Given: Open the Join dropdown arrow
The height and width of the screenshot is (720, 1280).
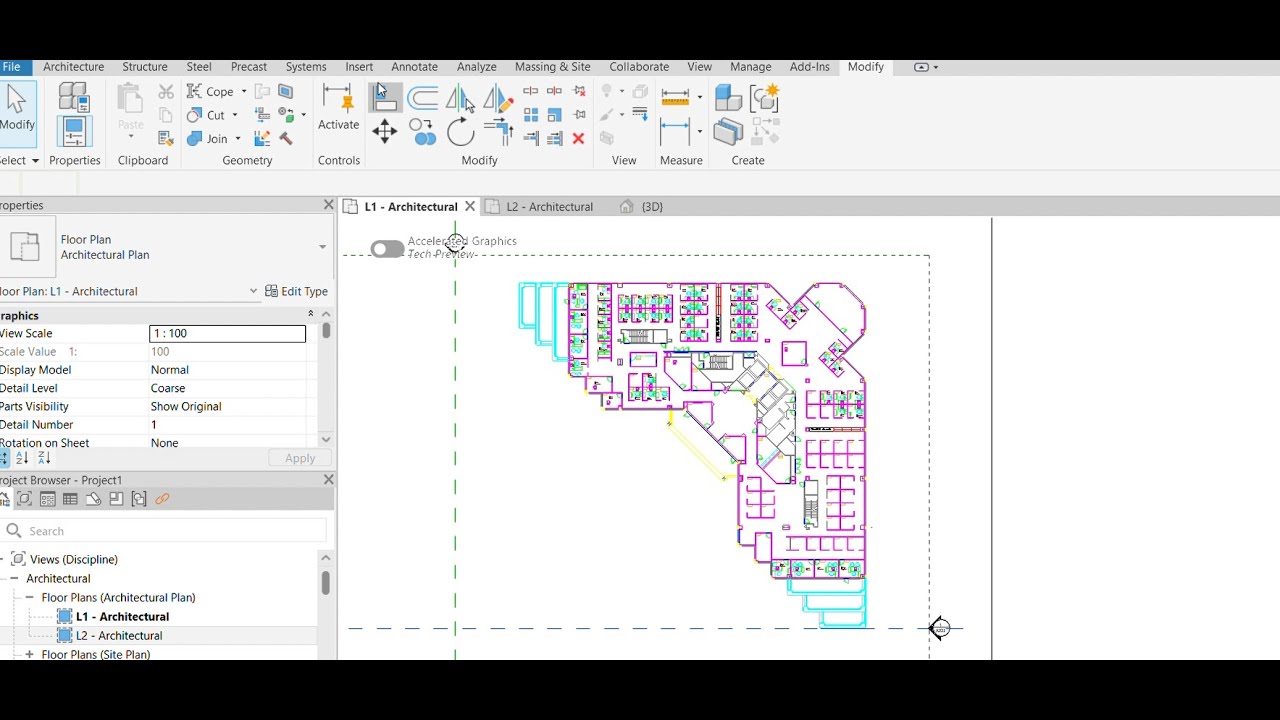Looking at the screenshot, I should [237, 138].
